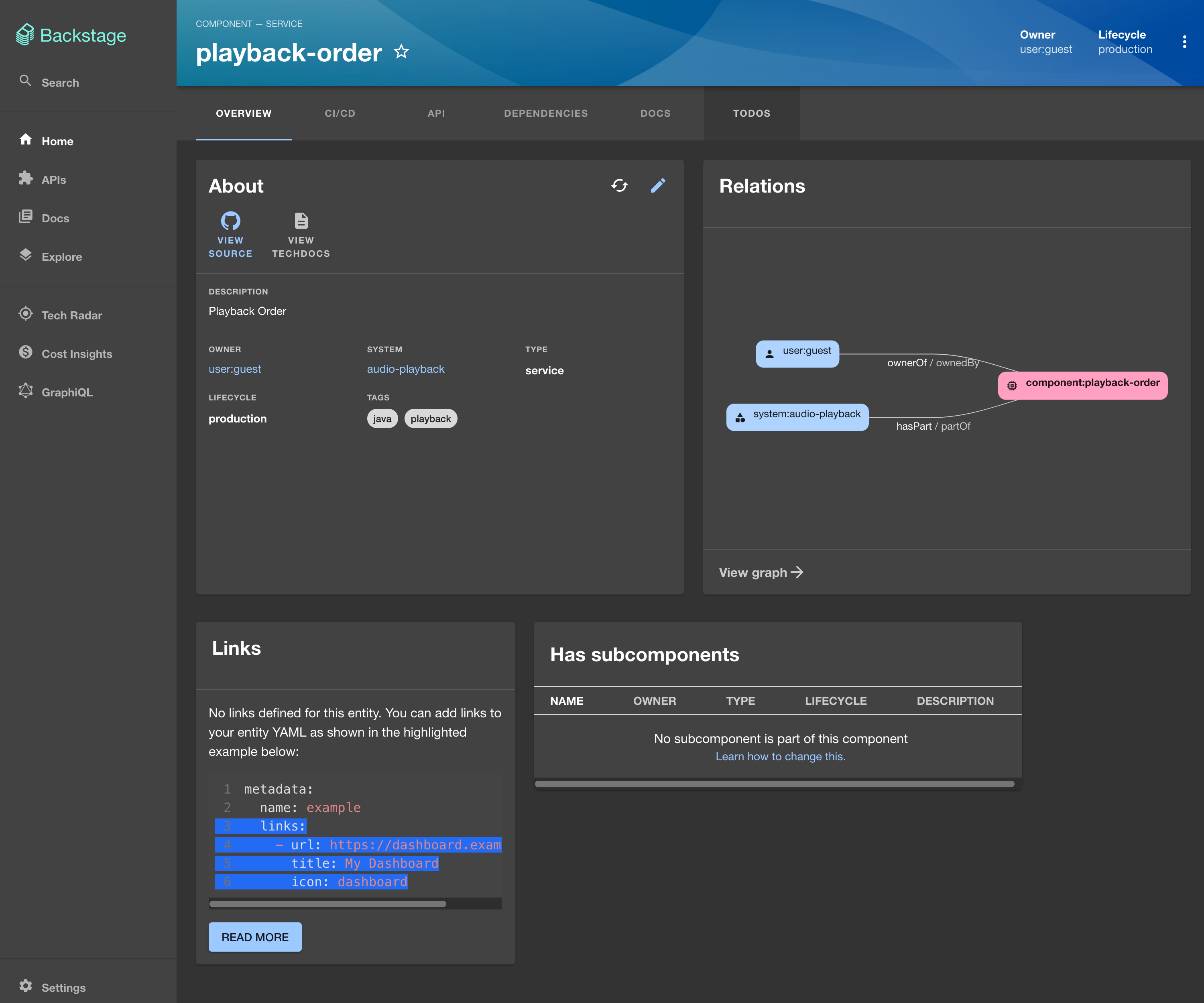Viewport: 1204px width, 1003px height.
Task: Select the playback tag chip
Action: [x=431, y=419]
